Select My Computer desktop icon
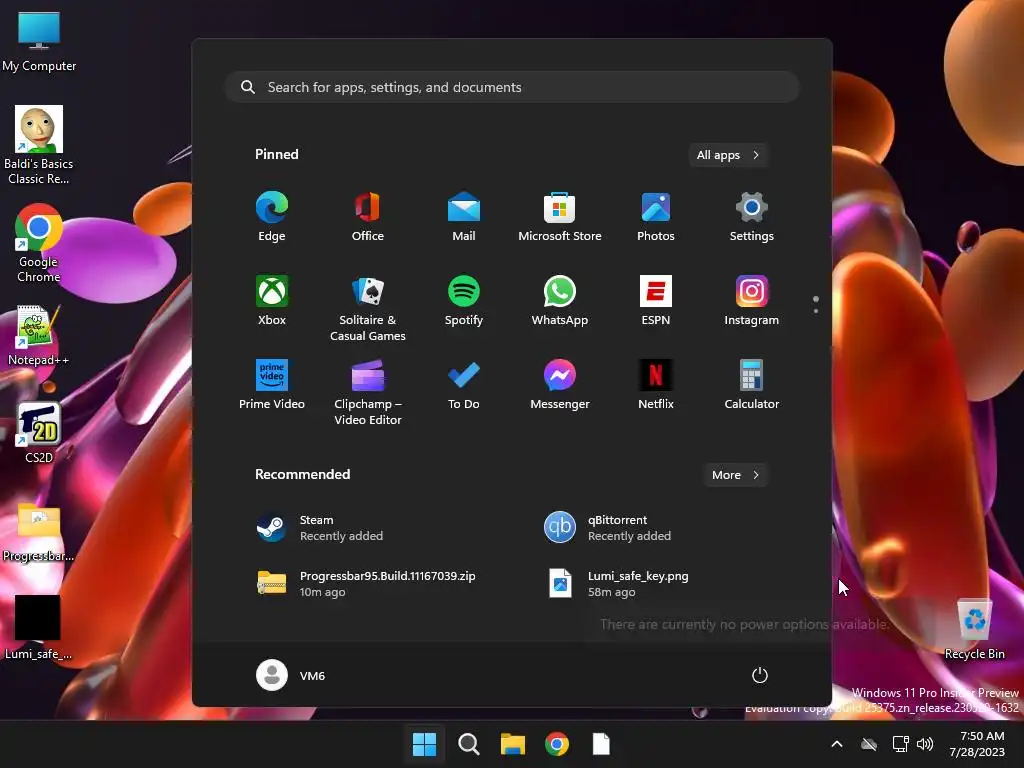The width and height of the screenshot is (1024, 768). (x=39, y=42)
